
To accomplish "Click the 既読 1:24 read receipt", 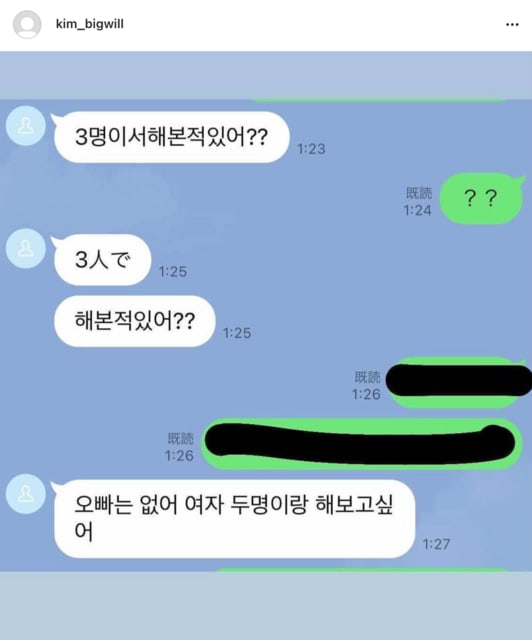I will (418, 202).
